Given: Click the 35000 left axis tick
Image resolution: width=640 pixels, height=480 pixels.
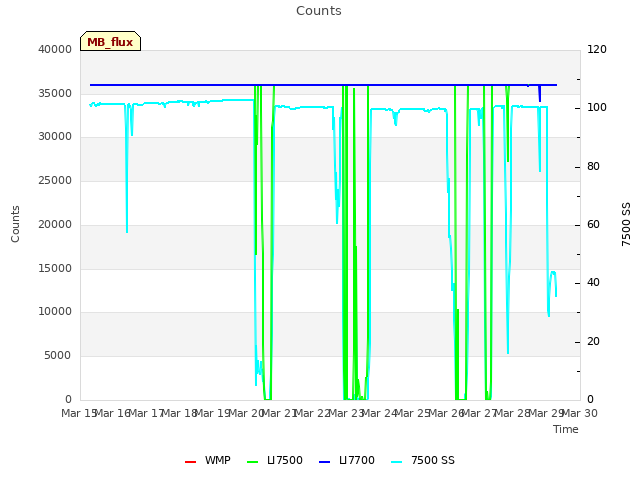Looking at the screenshot, I should pyautogui.click(x=55, y=93).
